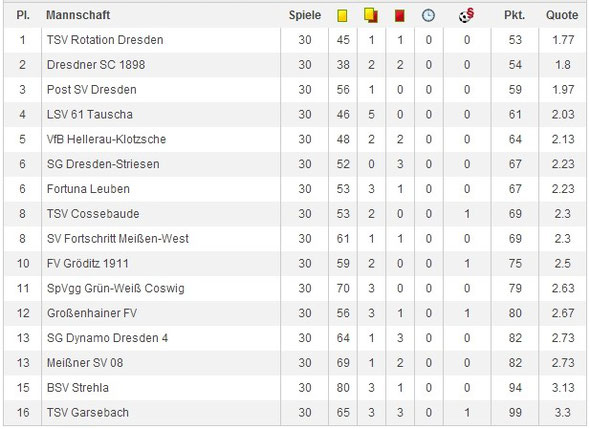590x429 pixels.
Task: Select SV Fortschritt Meißen-West team
Action: 118,239
